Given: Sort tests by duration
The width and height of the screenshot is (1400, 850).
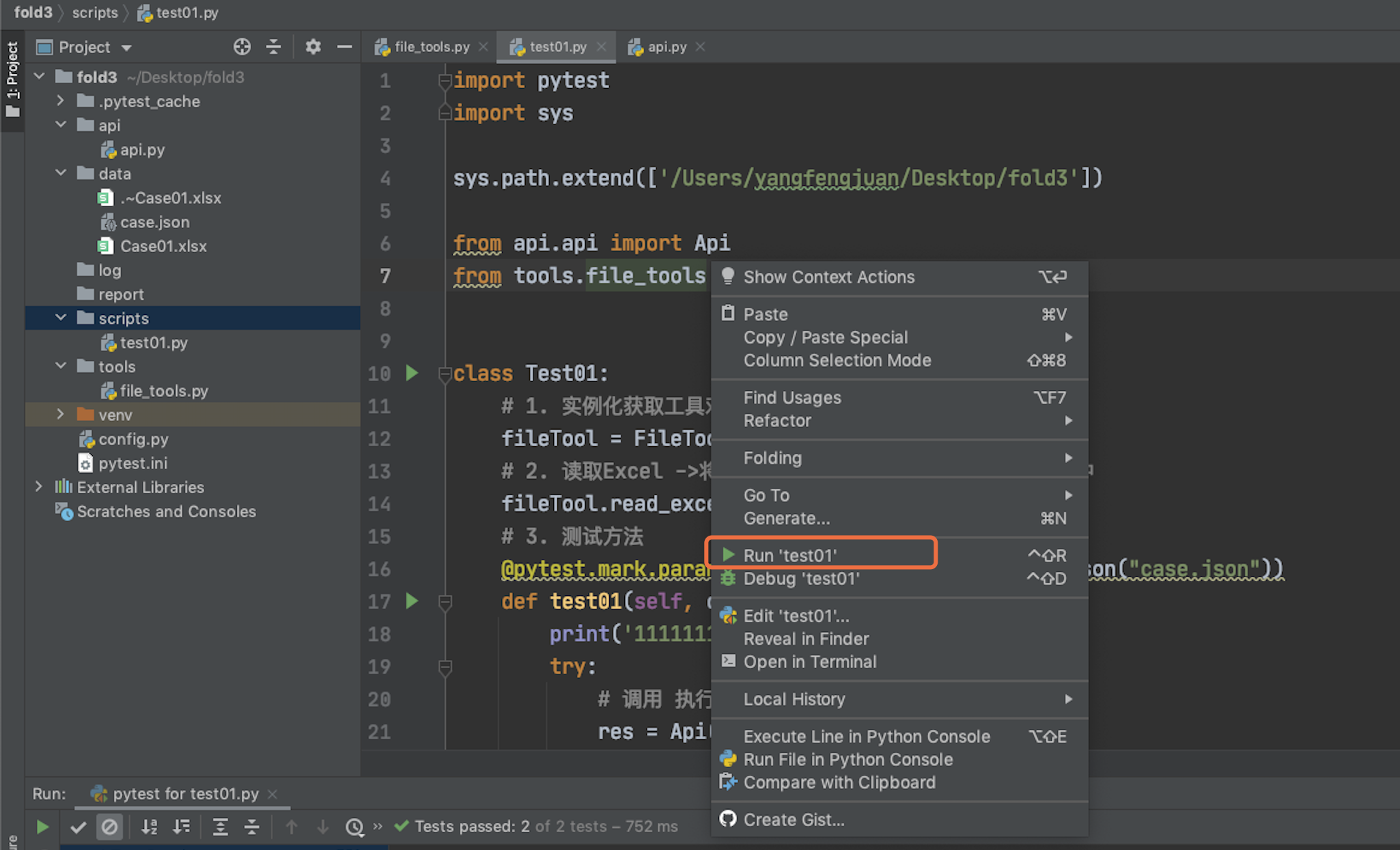Looking at the screenshot, I should click(182, 827).
